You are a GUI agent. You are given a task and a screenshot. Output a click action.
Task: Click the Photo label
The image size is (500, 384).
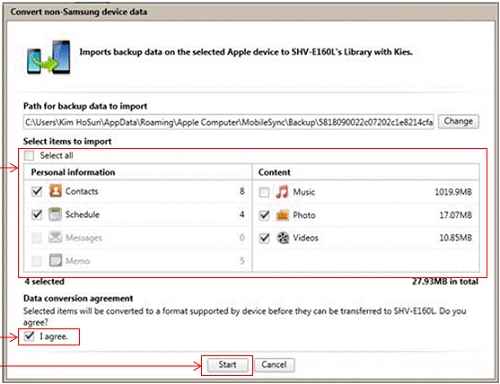click(x=304, y=215)
